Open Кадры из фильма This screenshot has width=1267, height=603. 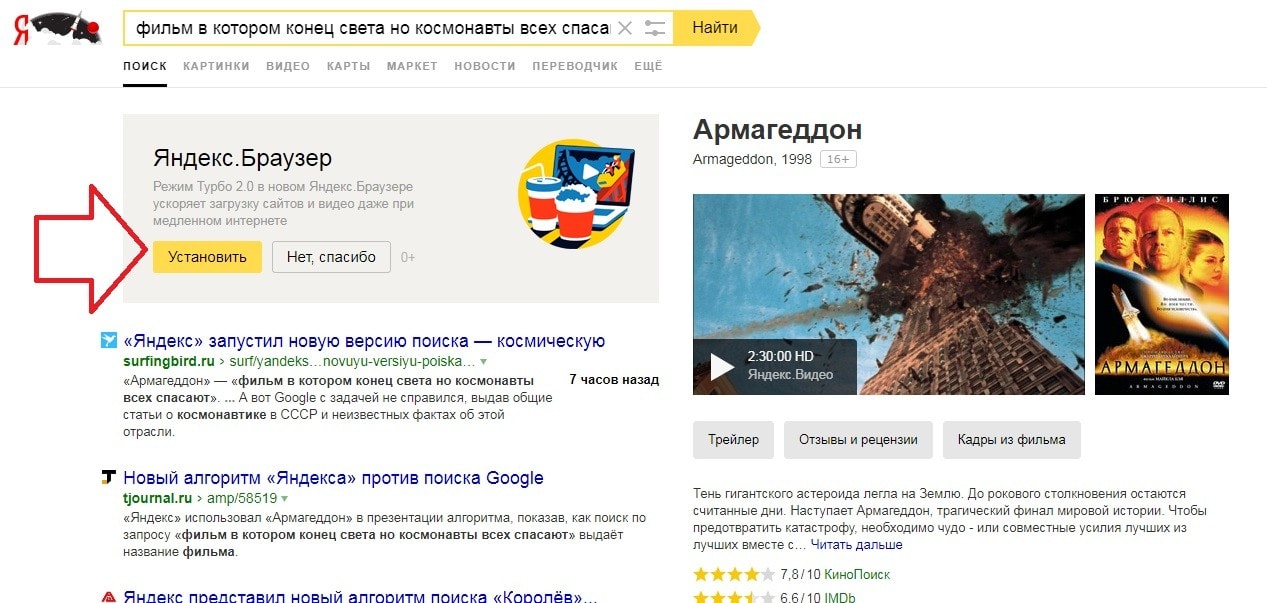point(1011,439)
